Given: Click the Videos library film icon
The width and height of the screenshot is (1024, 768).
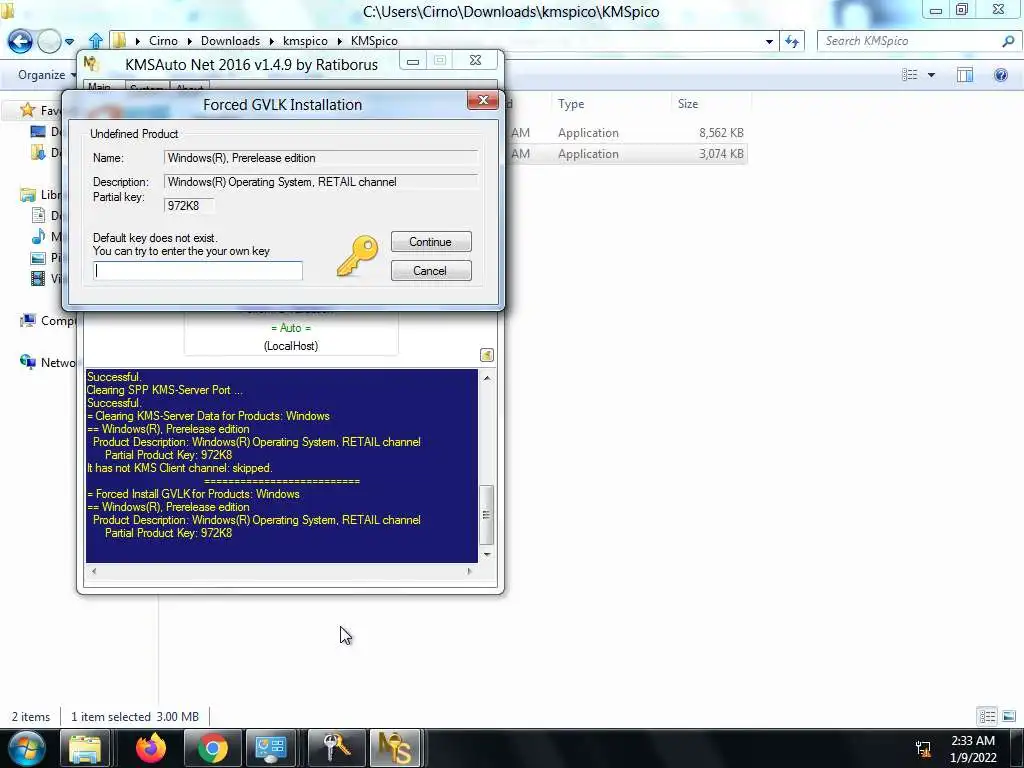Looking at the screenshot, I should click(x=38, y=278).
